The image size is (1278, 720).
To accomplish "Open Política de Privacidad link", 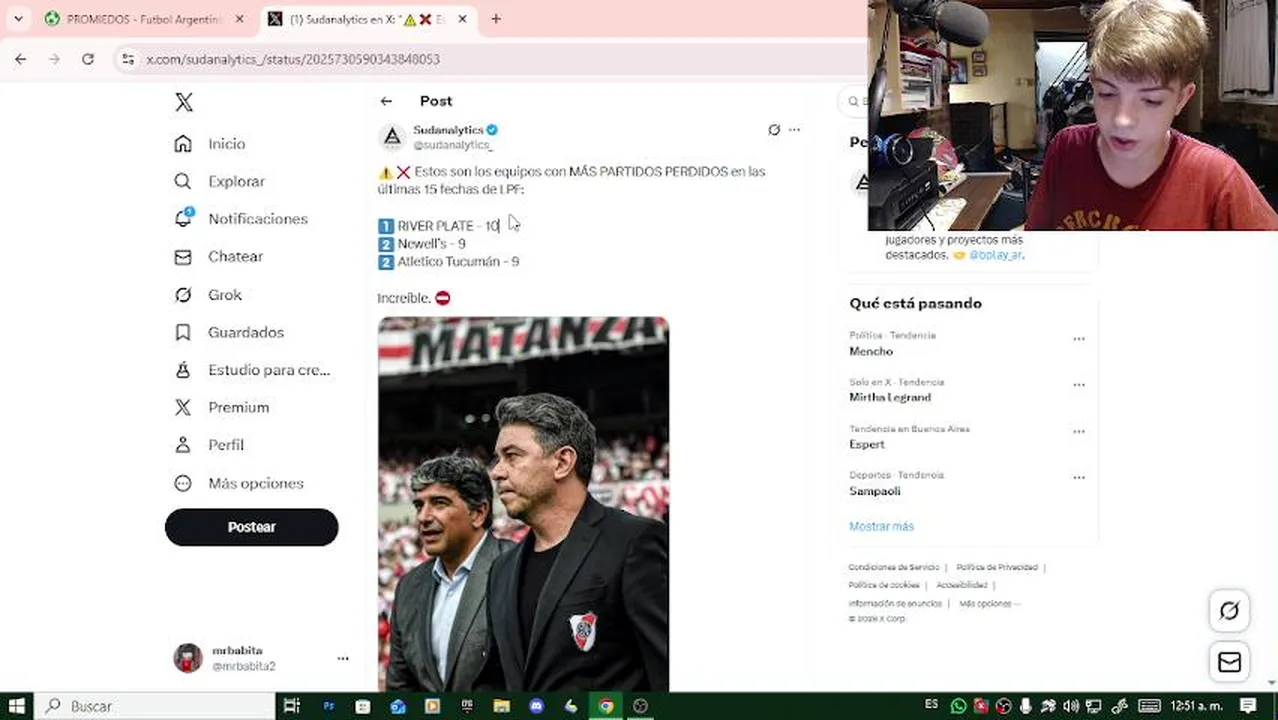I will [x=997, y=567].
